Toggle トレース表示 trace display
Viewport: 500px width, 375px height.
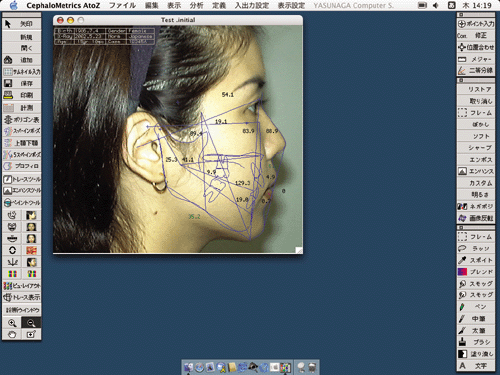22,297
